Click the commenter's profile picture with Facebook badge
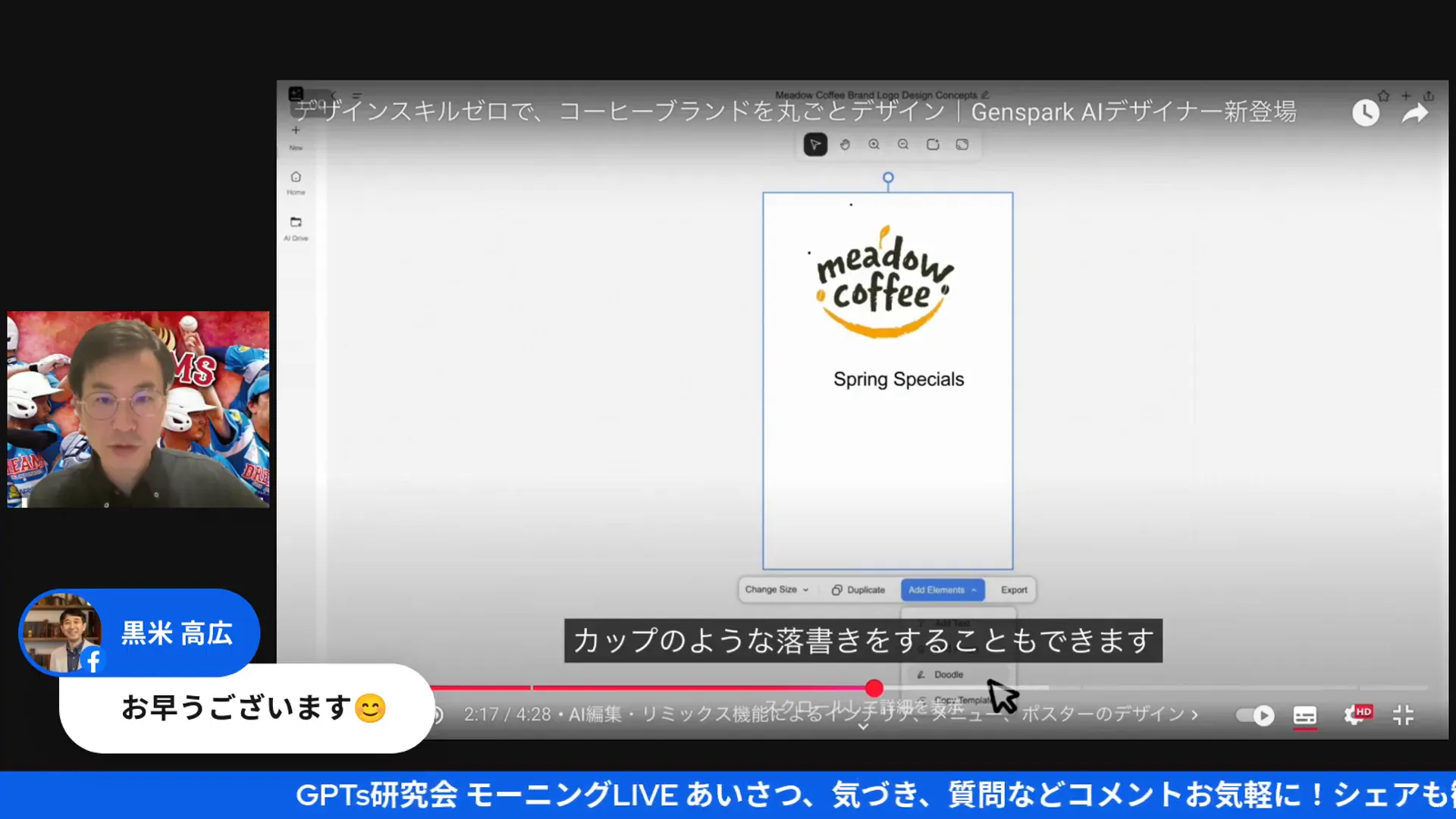1456x819 pixels. click(62, 633)
